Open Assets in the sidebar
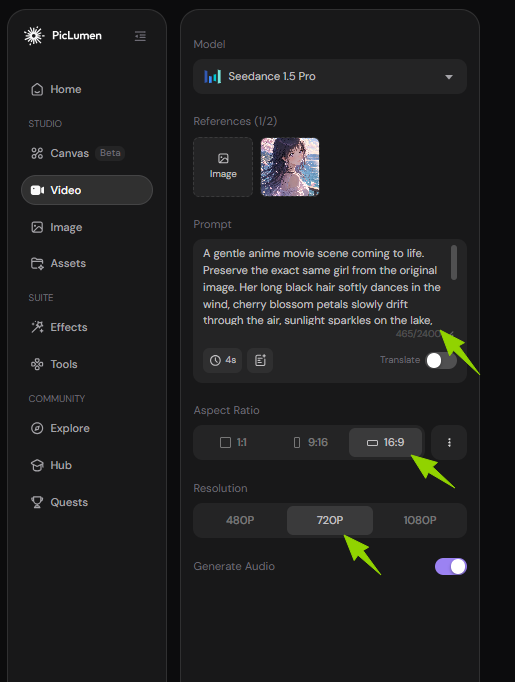Viewport: 515px width, 682px height. click(x=87, y=263)
